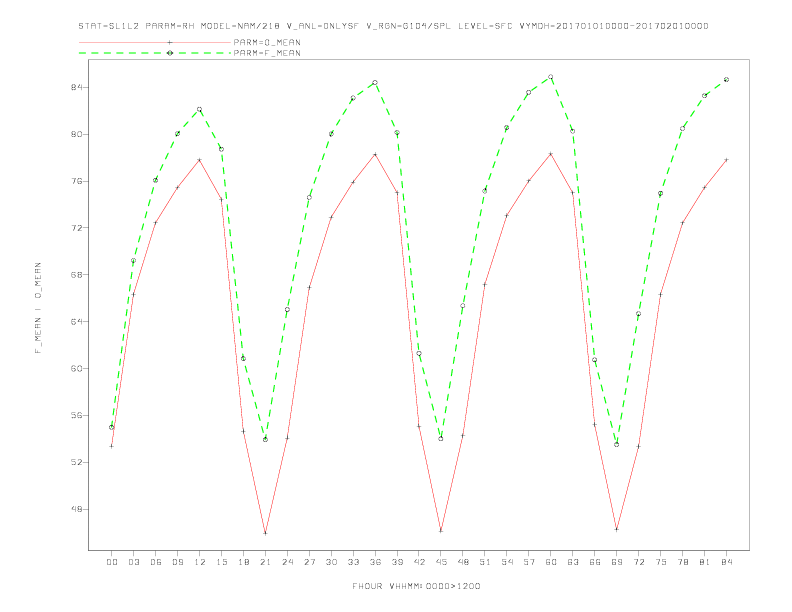Image resolution: width=792 pixels, height=612 pixels.
Task: Click x-axis forecast hour label 66
Action: tap(595, 562)
